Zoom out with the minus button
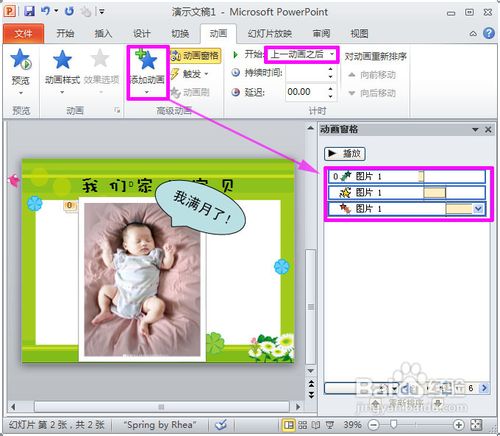The width and height of the screenshot is (500, 436). click(x=374, y=425)
